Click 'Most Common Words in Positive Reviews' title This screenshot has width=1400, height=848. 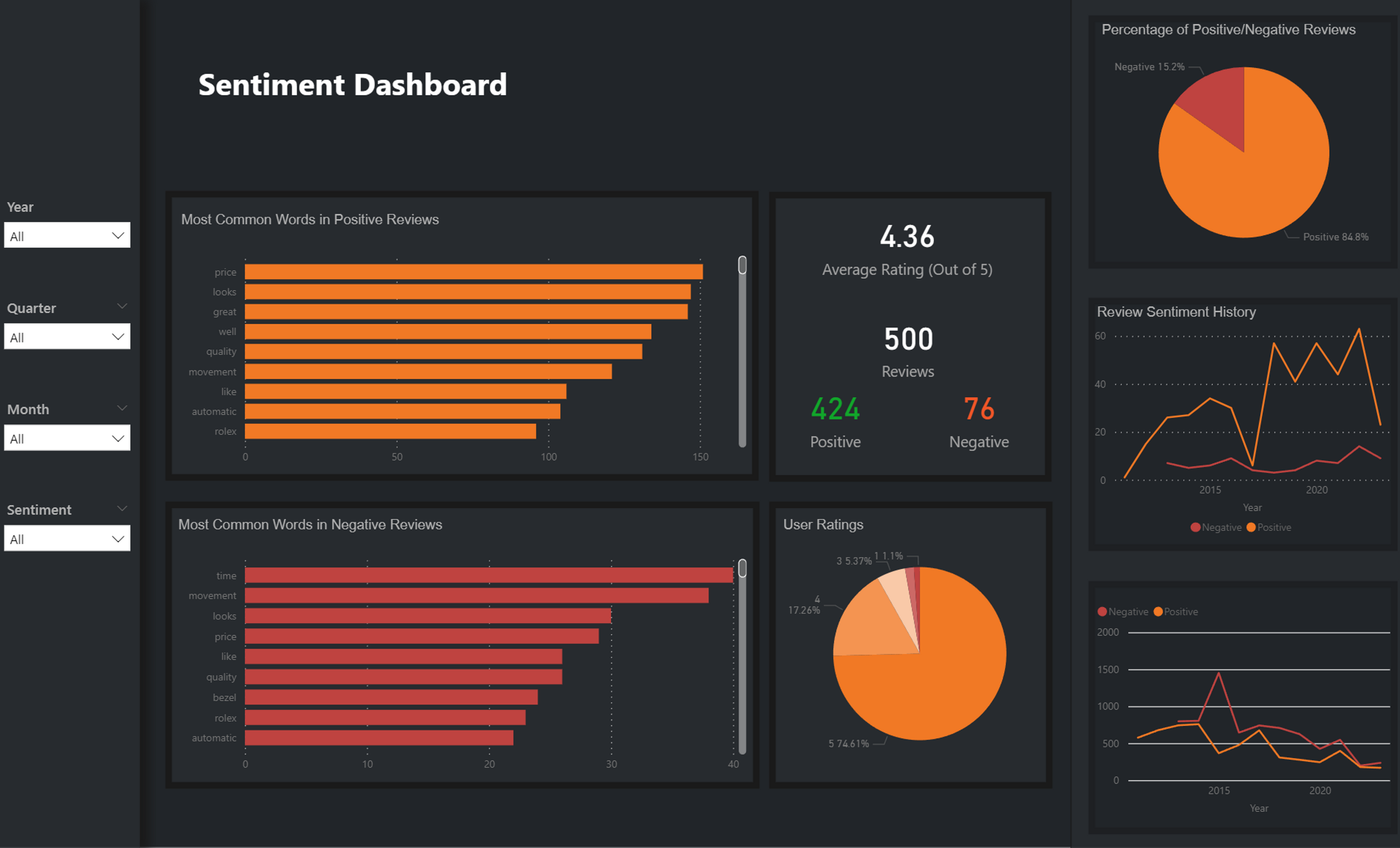click(x=310, y=219)
